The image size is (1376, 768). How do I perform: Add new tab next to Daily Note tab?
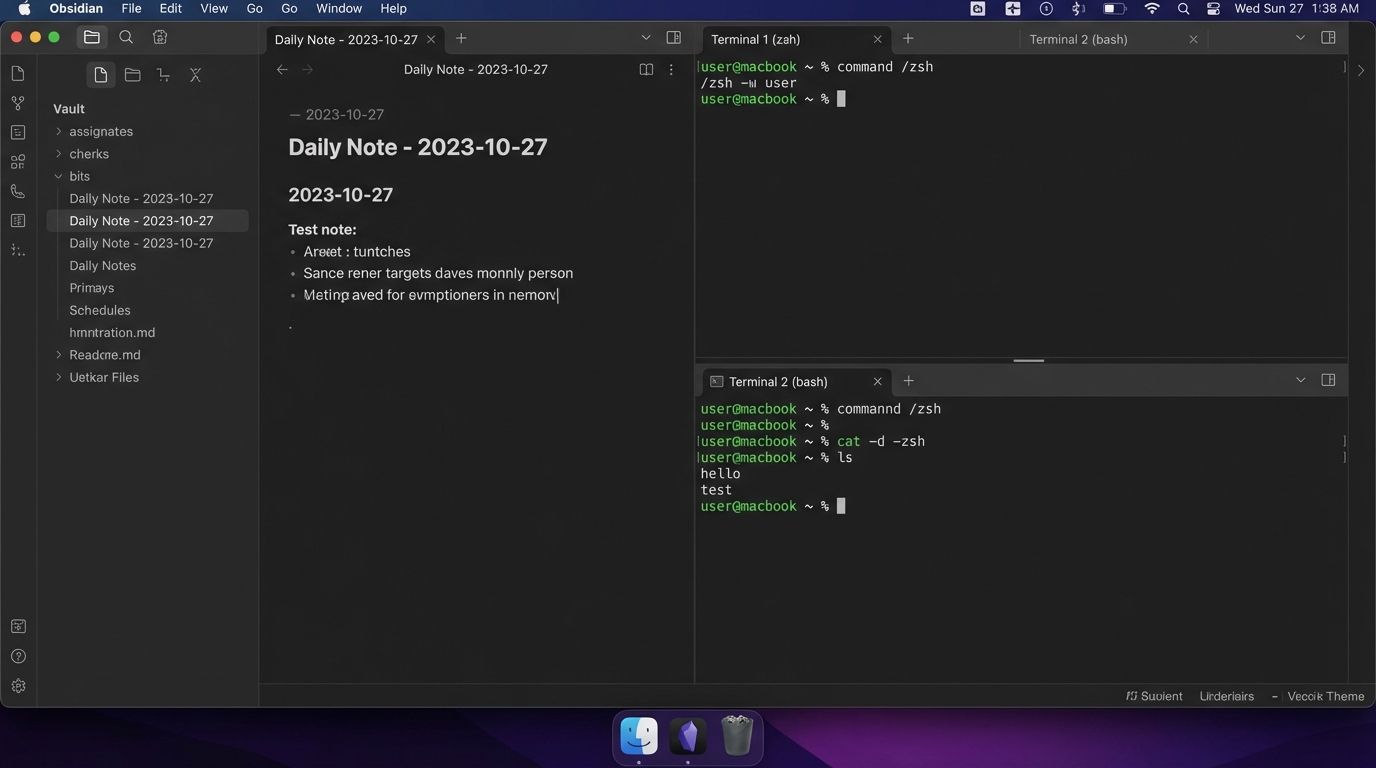point(461,38)
